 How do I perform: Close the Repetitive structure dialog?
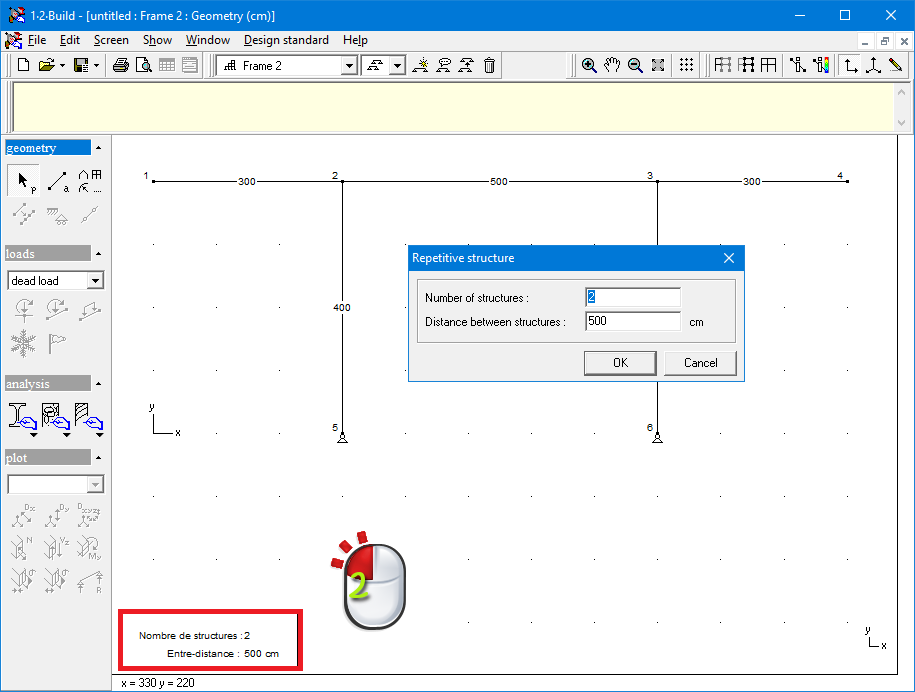pyautogui.click(x=729, y=258)
